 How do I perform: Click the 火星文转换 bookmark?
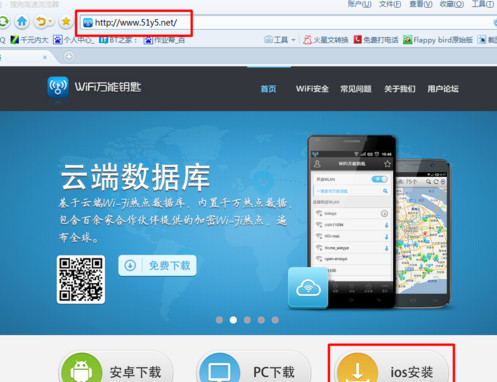(x=326, y=40)
